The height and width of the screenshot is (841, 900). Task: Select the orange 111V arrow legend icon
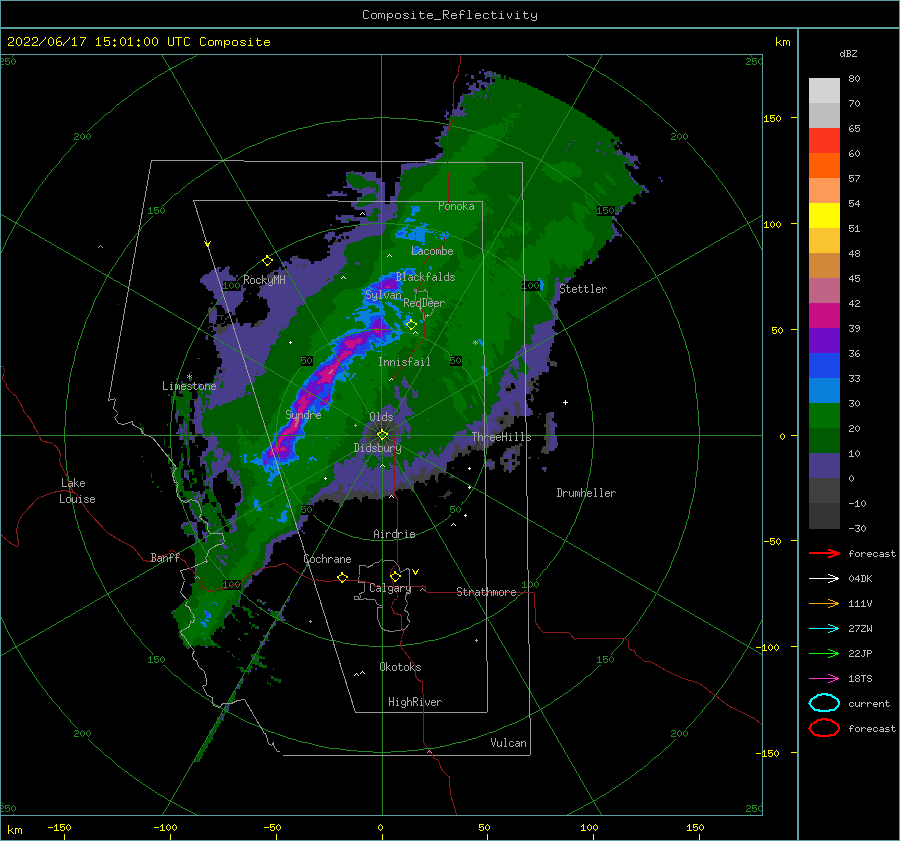(x=824, y=603)
